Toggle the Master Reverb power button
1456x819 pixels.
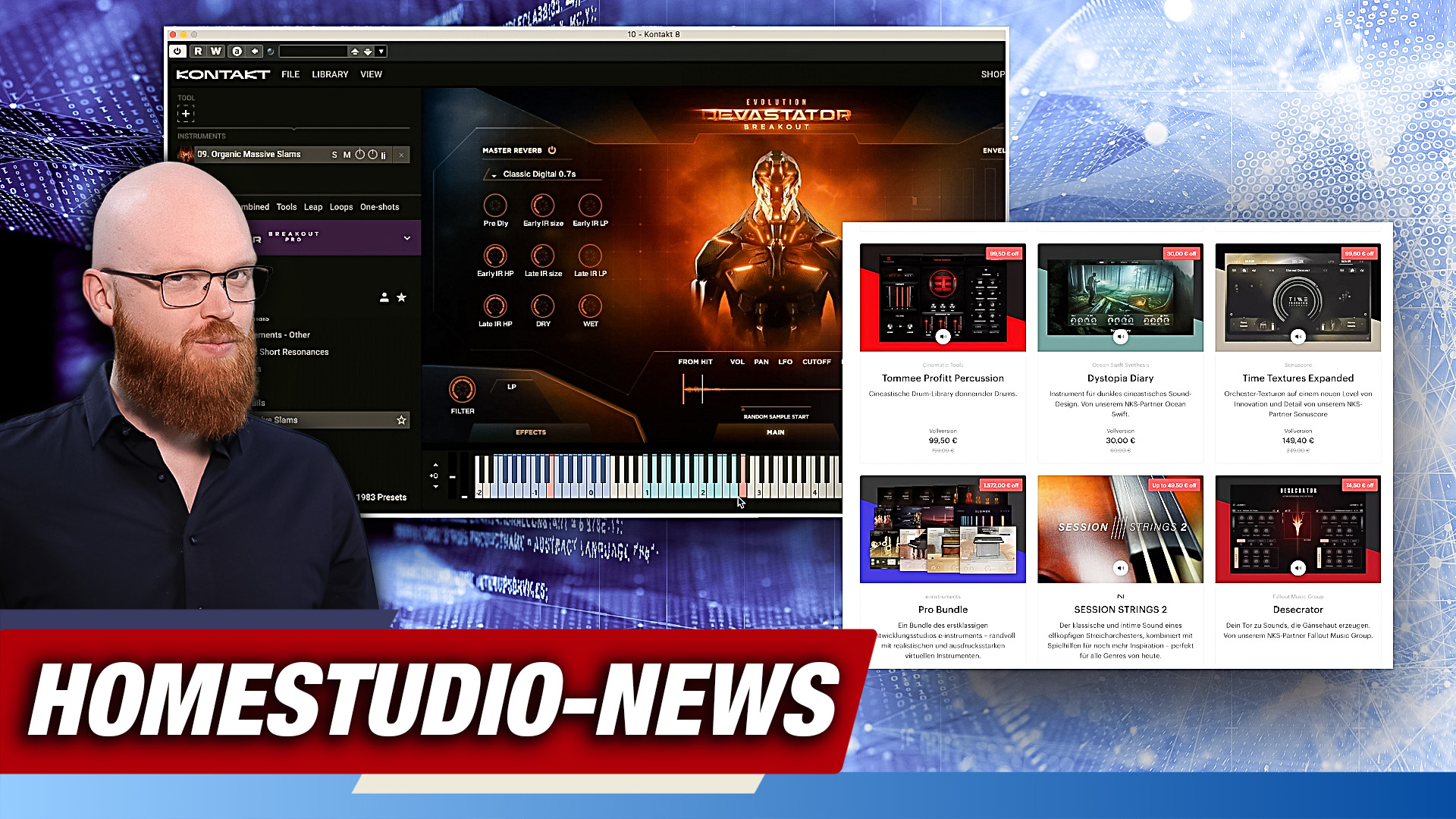click(552, 150)
